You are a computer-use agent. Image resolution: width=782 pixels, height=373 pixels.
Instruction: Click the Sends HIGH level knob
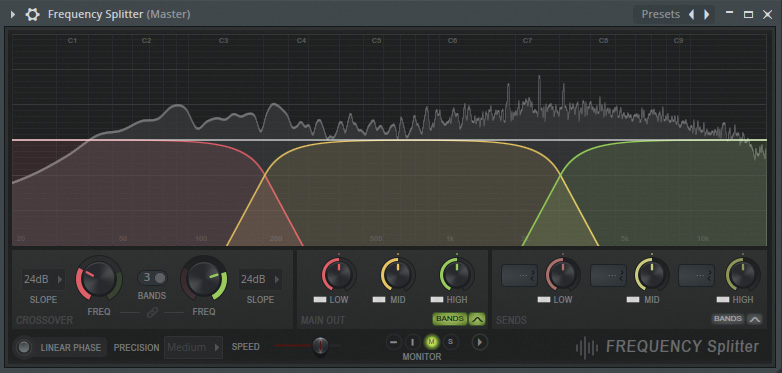click(x=743, y=274)
